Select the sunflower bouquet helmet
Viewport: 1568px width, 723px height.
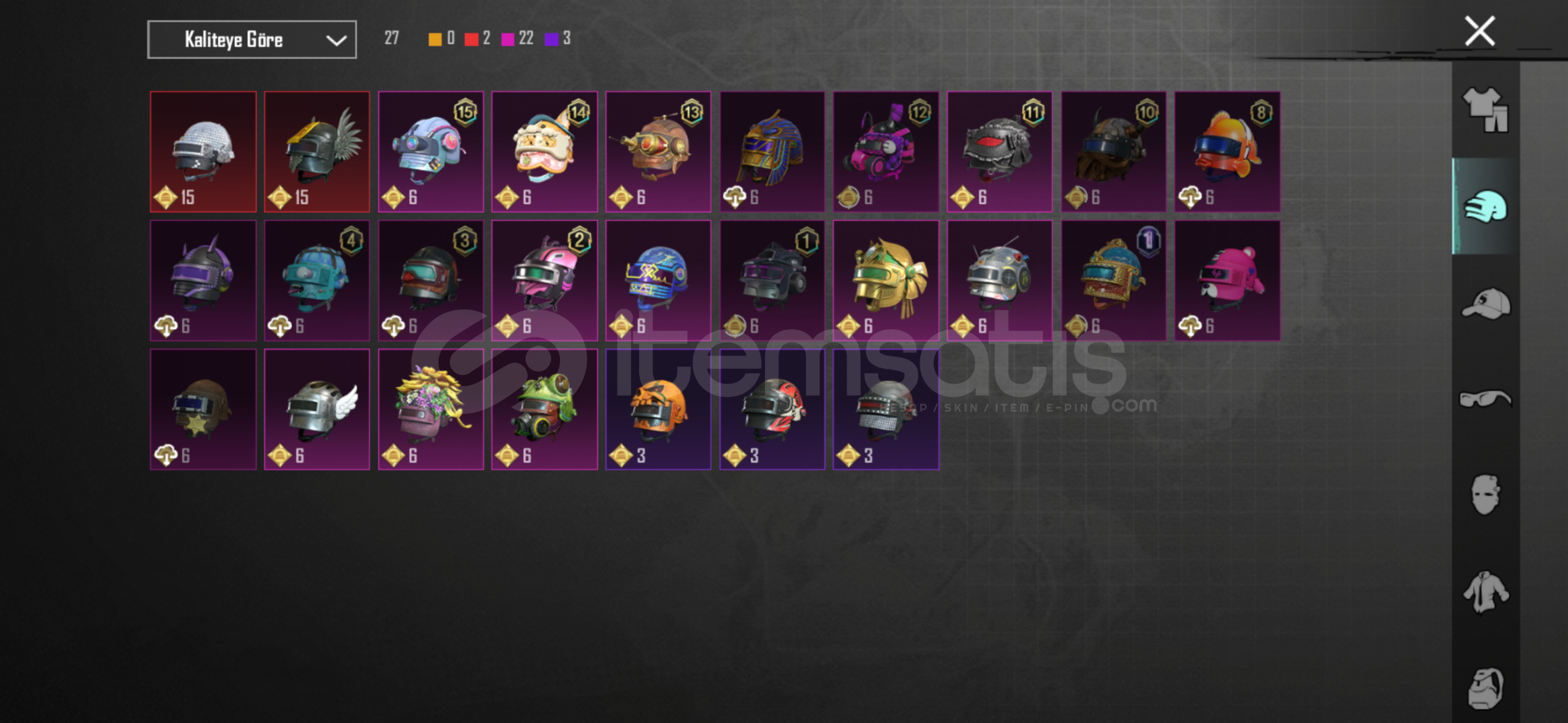tap(431, 409)
